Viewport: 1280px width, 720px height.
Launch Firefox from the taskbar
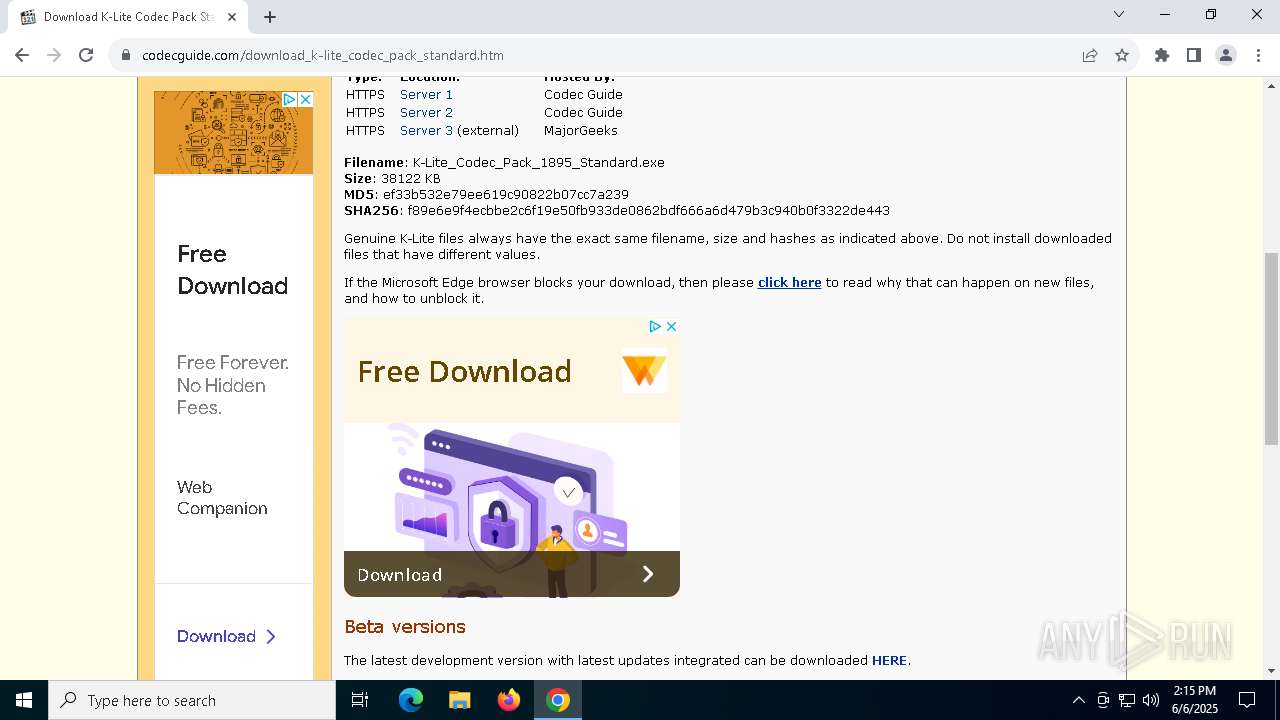pos(509,700)
